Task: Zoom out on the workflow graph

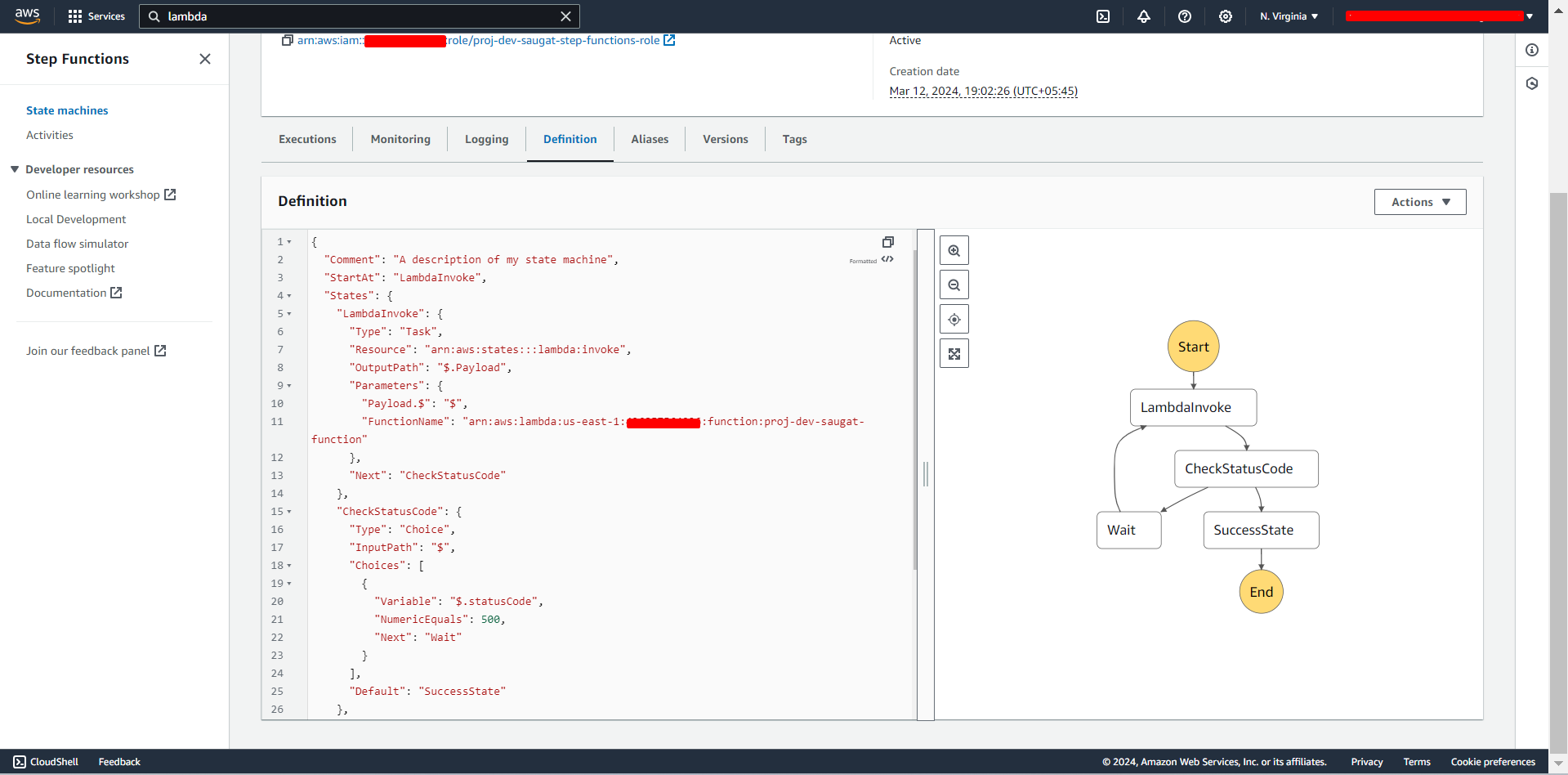Action: click(954, 285)
